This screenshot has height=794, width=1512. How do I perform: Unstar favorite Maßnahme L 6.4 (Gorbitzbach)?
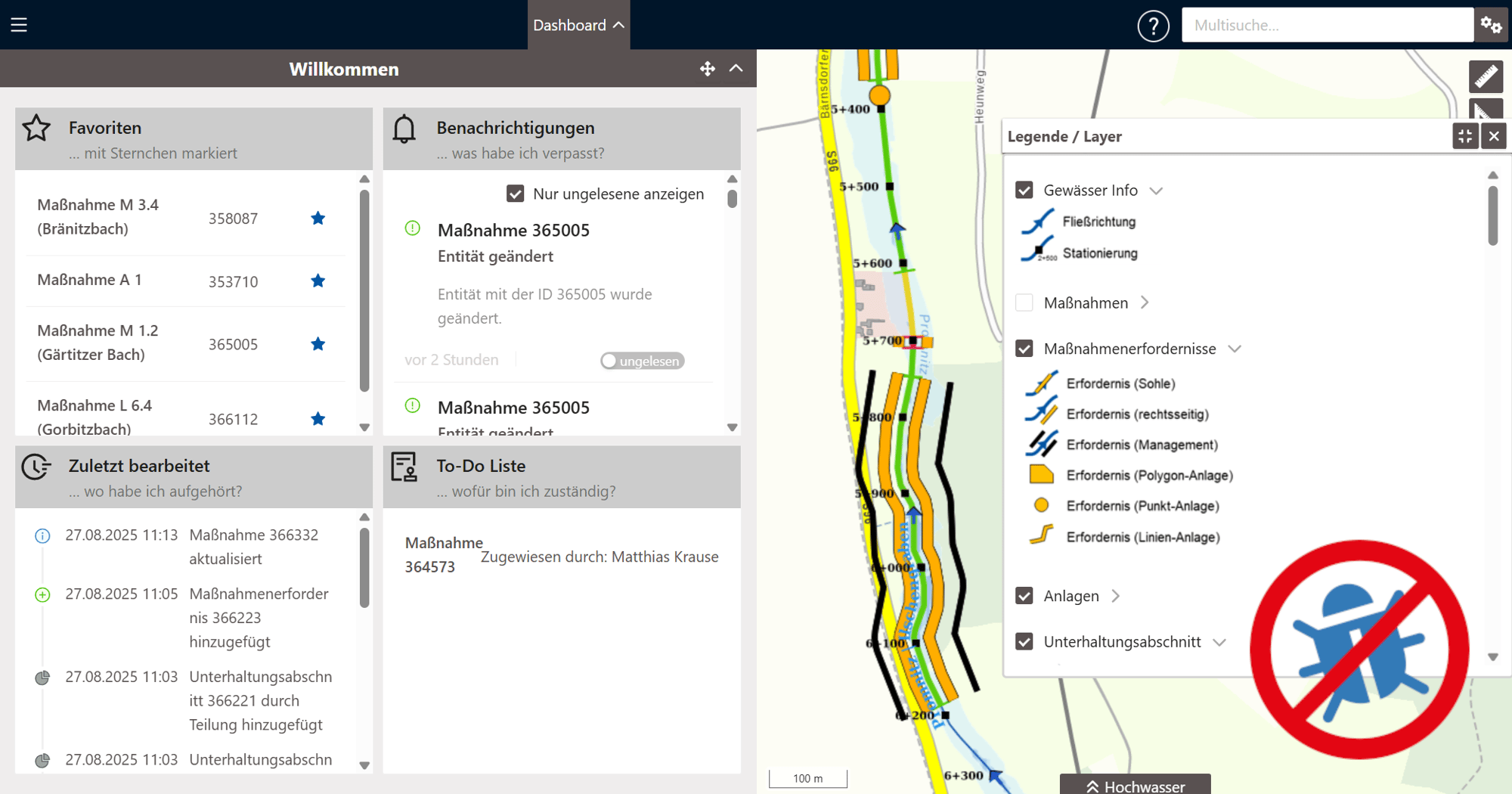(x=318, y=419)
